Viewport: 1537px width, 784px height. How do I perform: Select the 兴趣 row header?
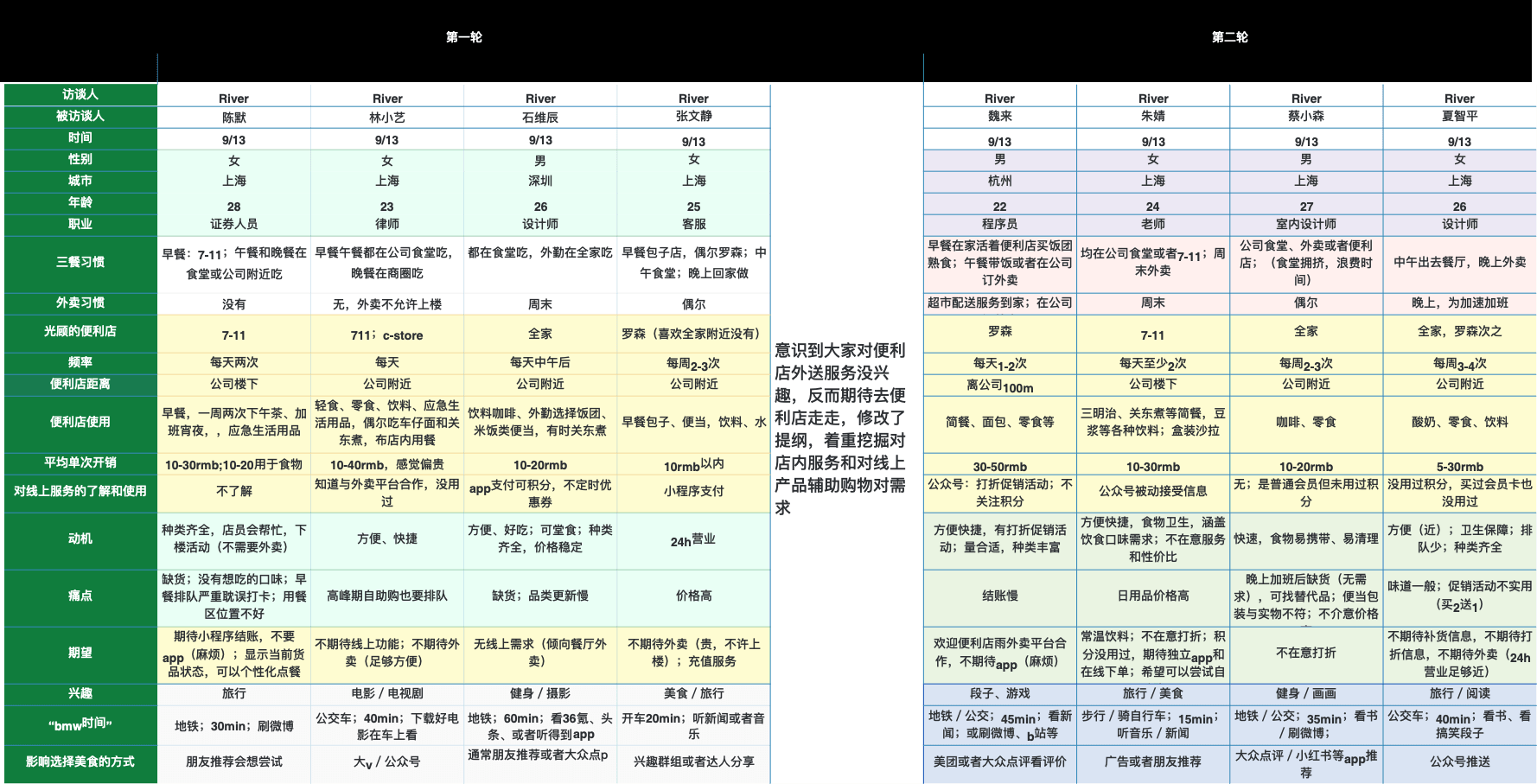[x=80, y=694]
